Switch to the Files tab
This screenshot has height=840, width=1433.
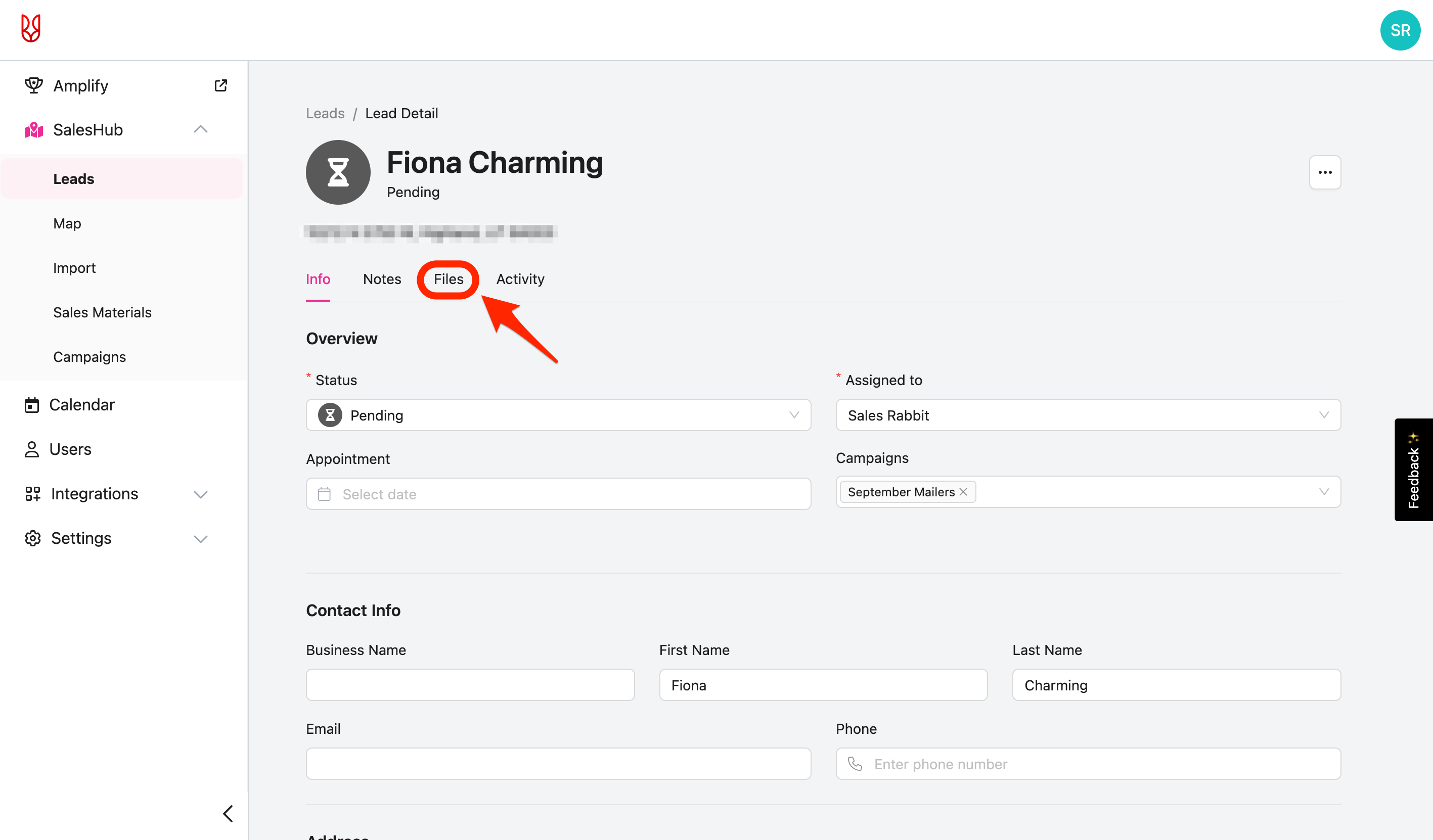click(448, 279)
